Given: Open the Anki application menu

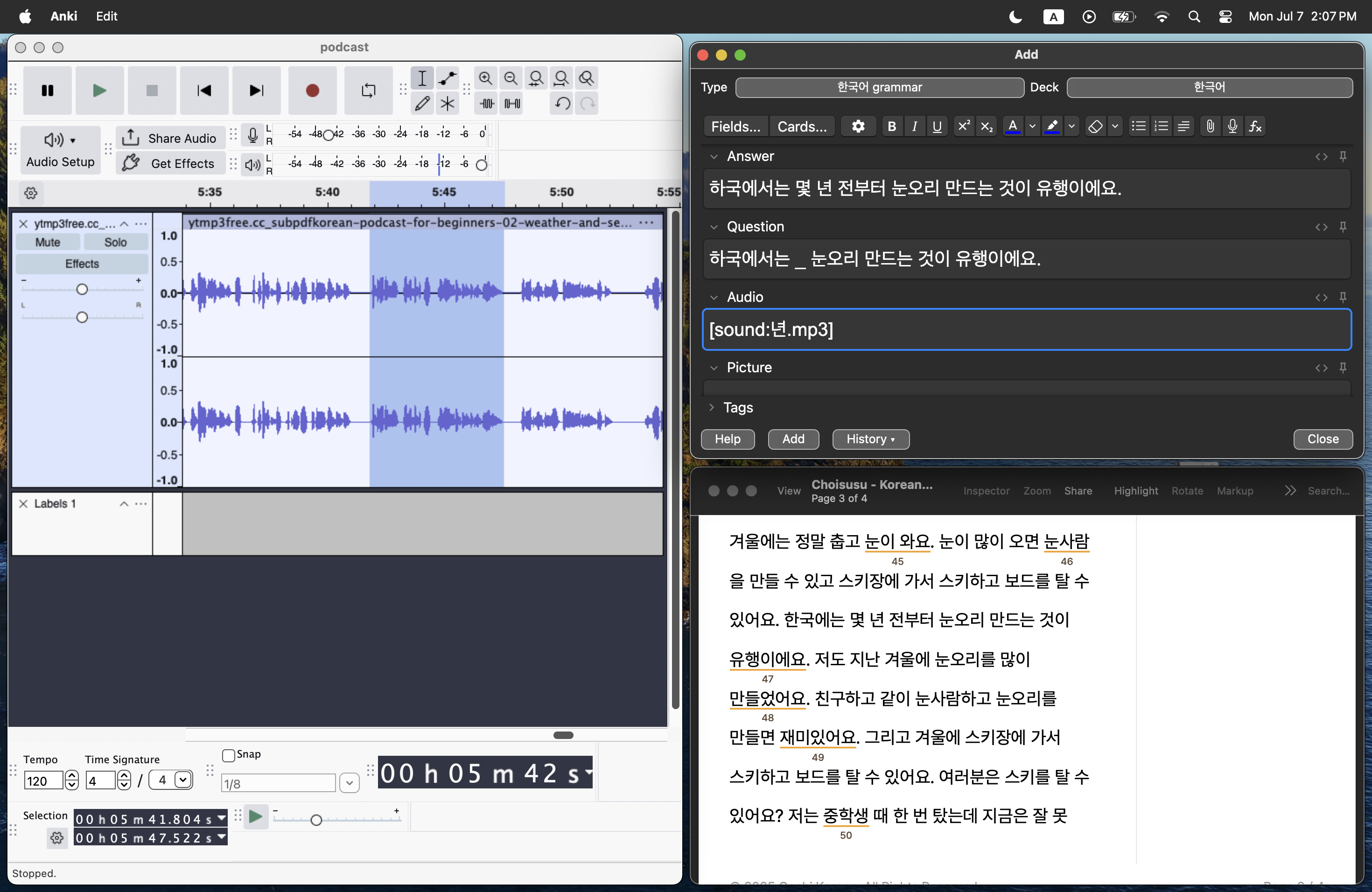Looking at the screenshot, I should coord(63,16).
